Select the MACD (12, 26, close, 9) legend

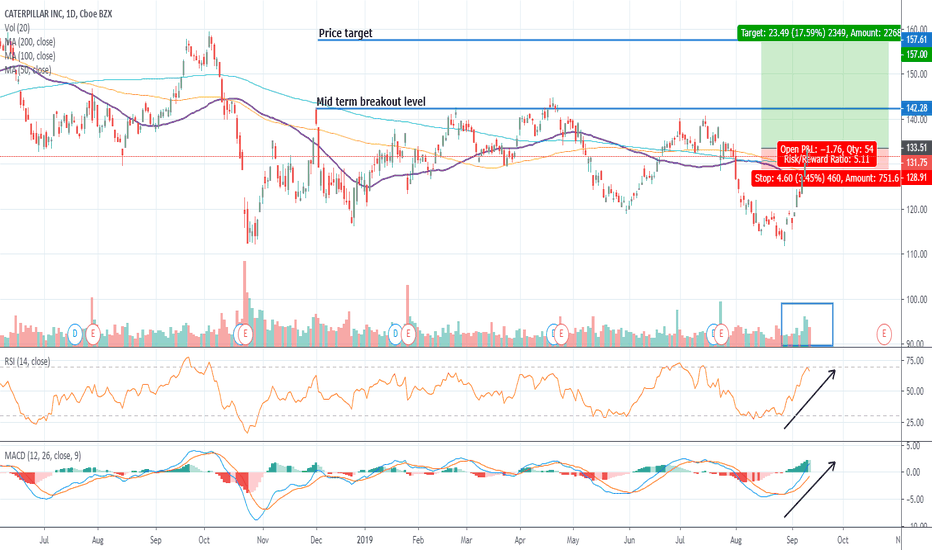click(x=43, y=456)
